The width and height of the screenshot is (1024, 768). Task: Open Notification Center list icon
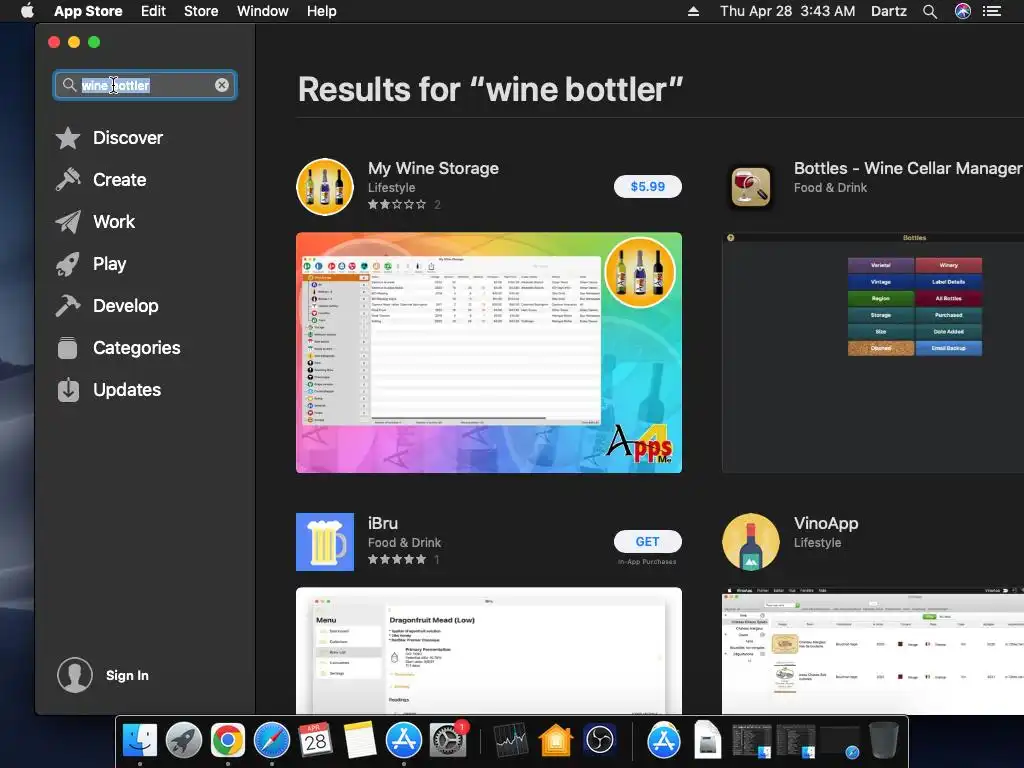[x=992, y=11]
